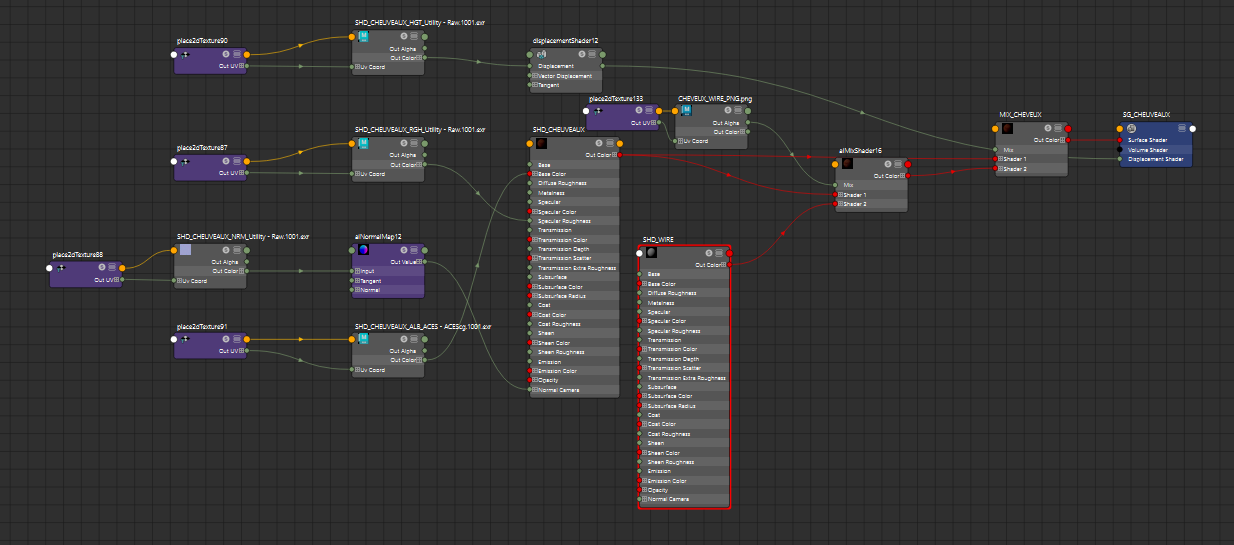Expand Coat Color attribute on SHD_CHEVEUX
The width and height of the screenshot is (1234, 545).
click(x=535, y=315)
